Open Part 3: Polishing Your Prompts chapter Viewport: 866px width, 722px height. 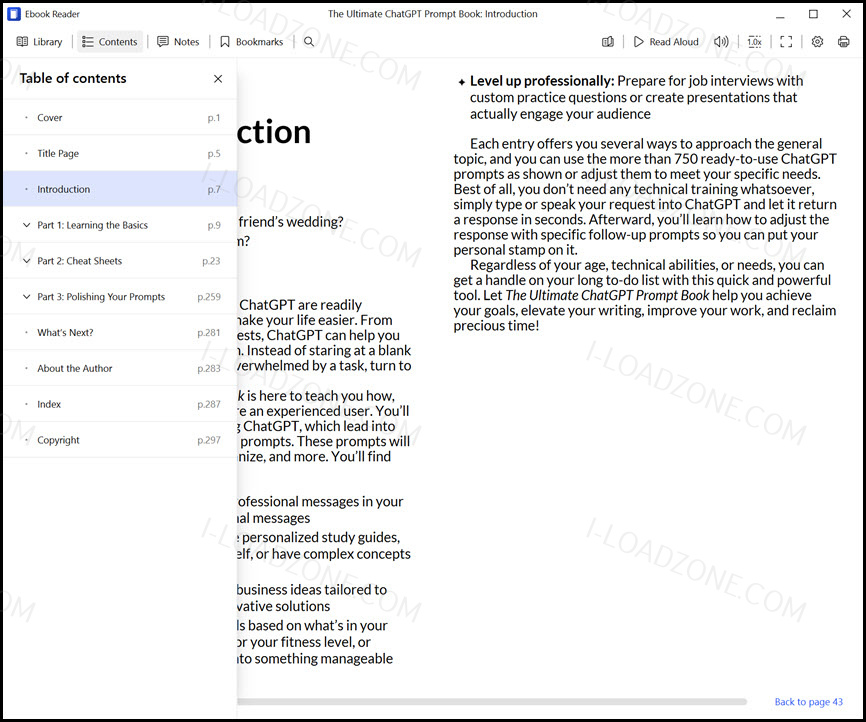pos(101,297)
